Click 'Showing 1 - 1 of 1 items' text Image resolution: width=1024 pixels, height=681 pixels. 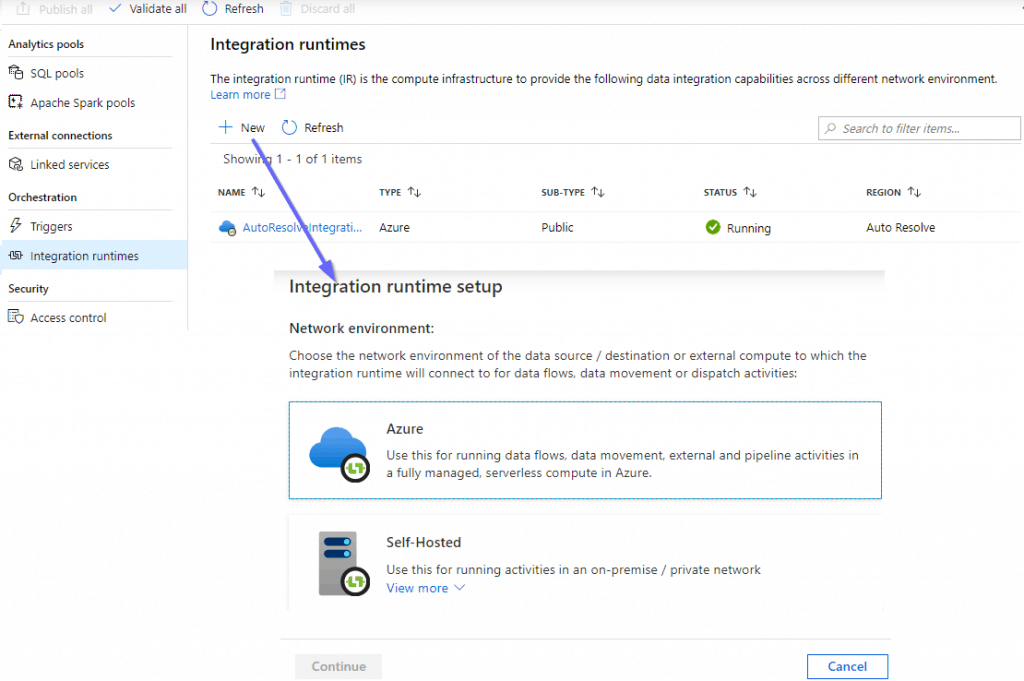[292, 159]
